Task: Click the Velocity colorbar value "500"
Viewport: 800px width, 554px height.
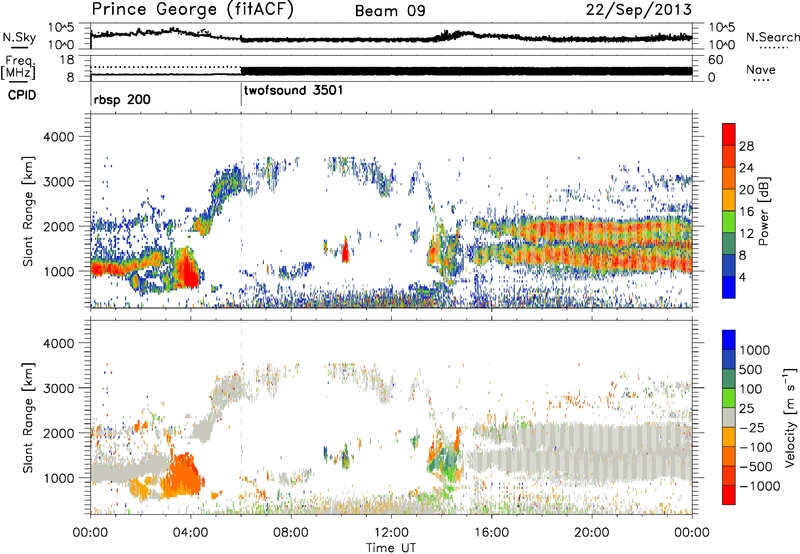Action: [750, 369]
